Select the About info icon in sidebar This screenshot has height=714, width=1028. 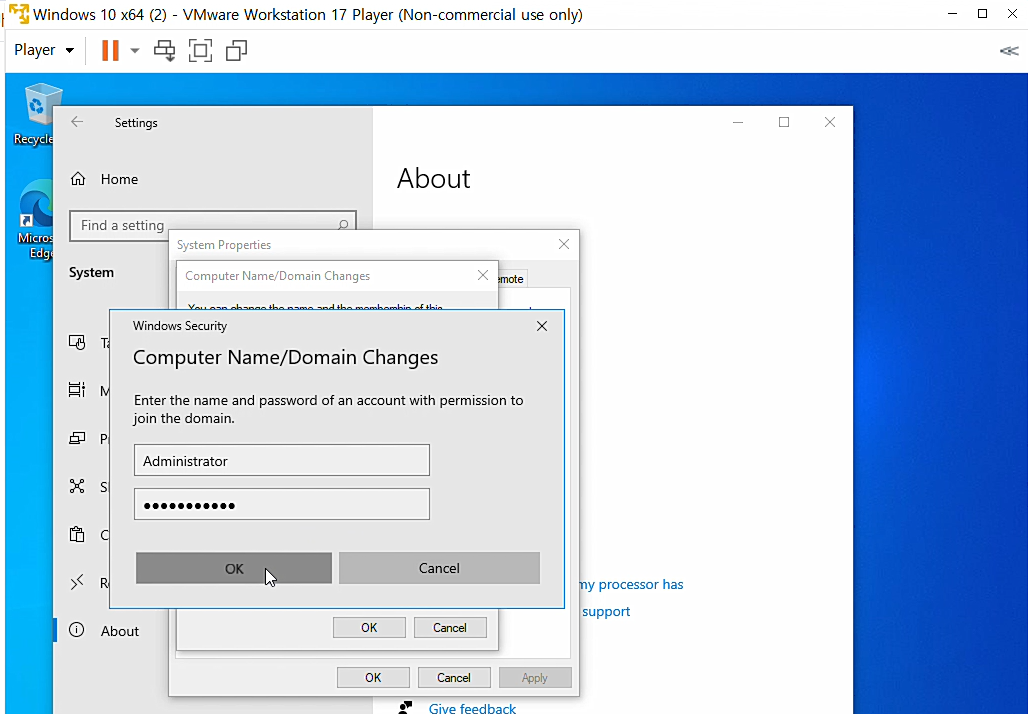pos(77,631)
